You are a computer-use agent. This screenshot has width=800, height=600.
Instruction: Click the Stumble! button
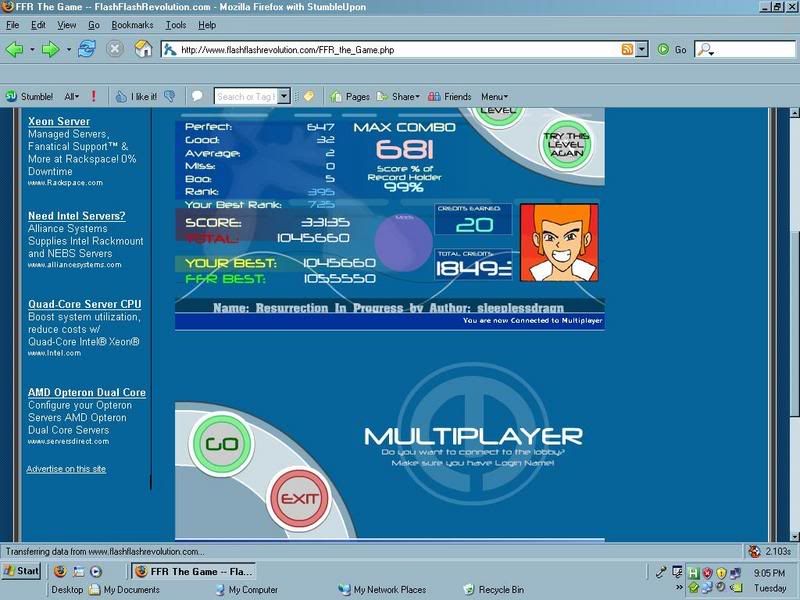coord(29,96)
